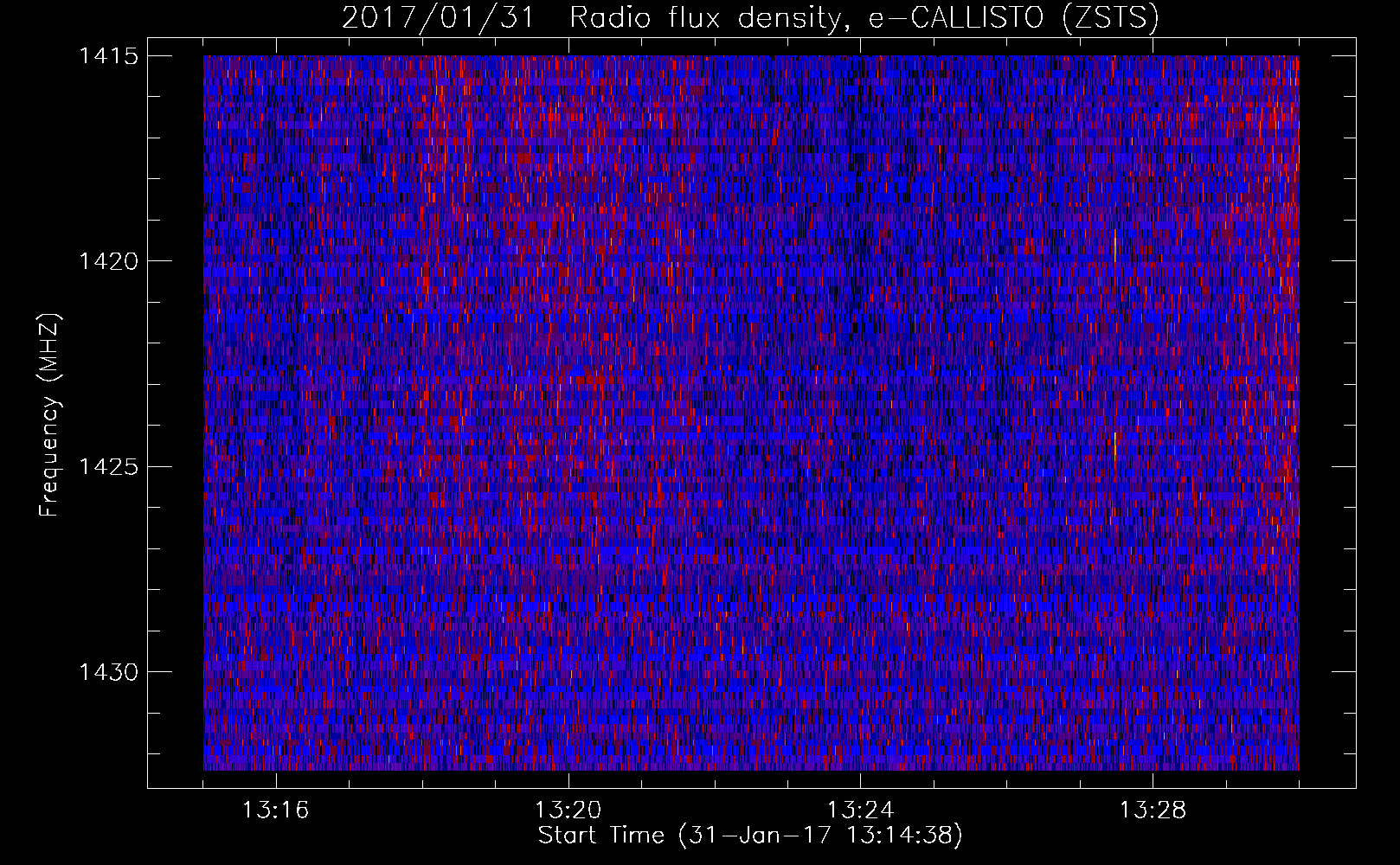The width and height of the screenshot is (1400, 865).
Task: Click the frequency tick label 1420
Action: [x=109, y=261]
